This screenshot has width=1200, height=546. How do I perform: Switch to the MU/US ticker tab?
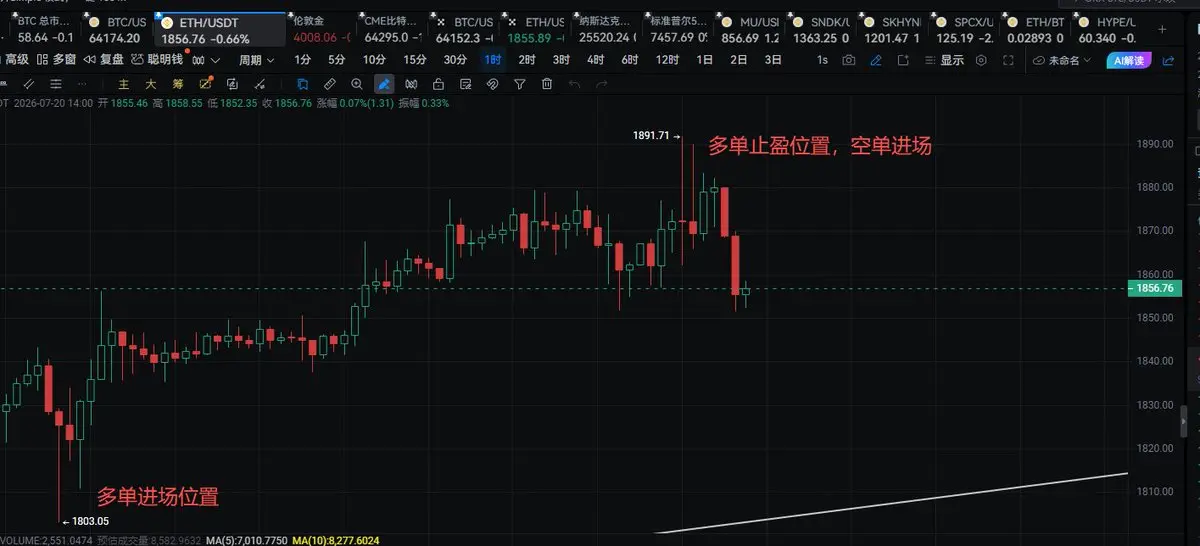point(748,30)
